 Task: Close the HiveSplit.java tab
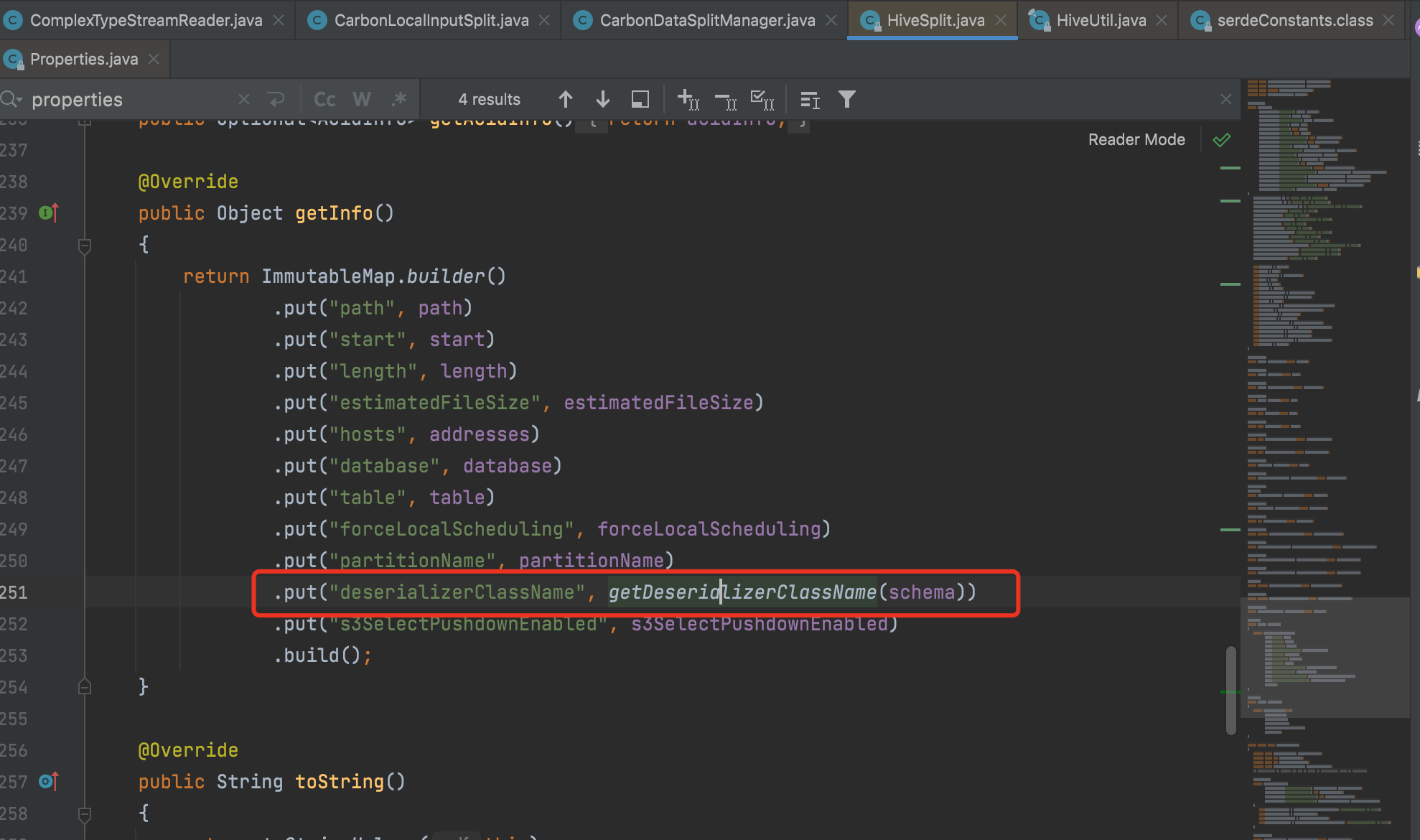tap(1001, 21)
